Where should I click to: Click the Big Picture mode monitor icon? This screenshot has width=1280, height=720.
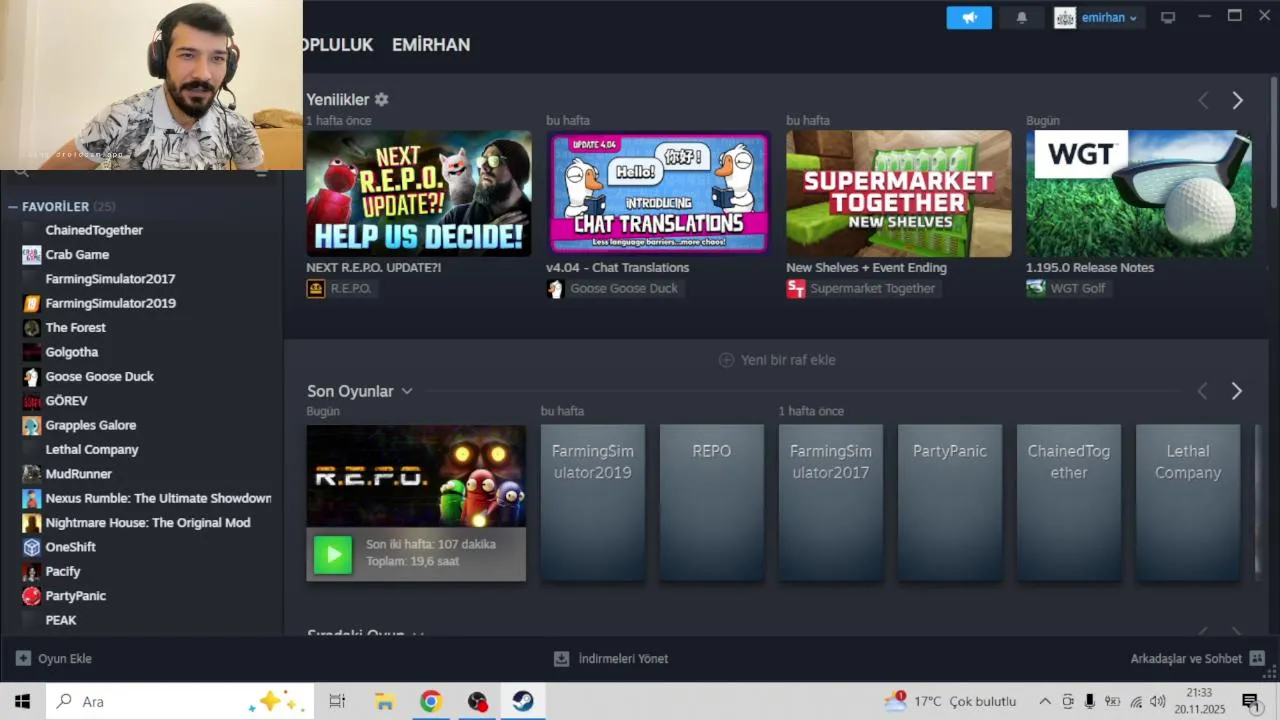pyautogui.click(x=1168, y=18)
